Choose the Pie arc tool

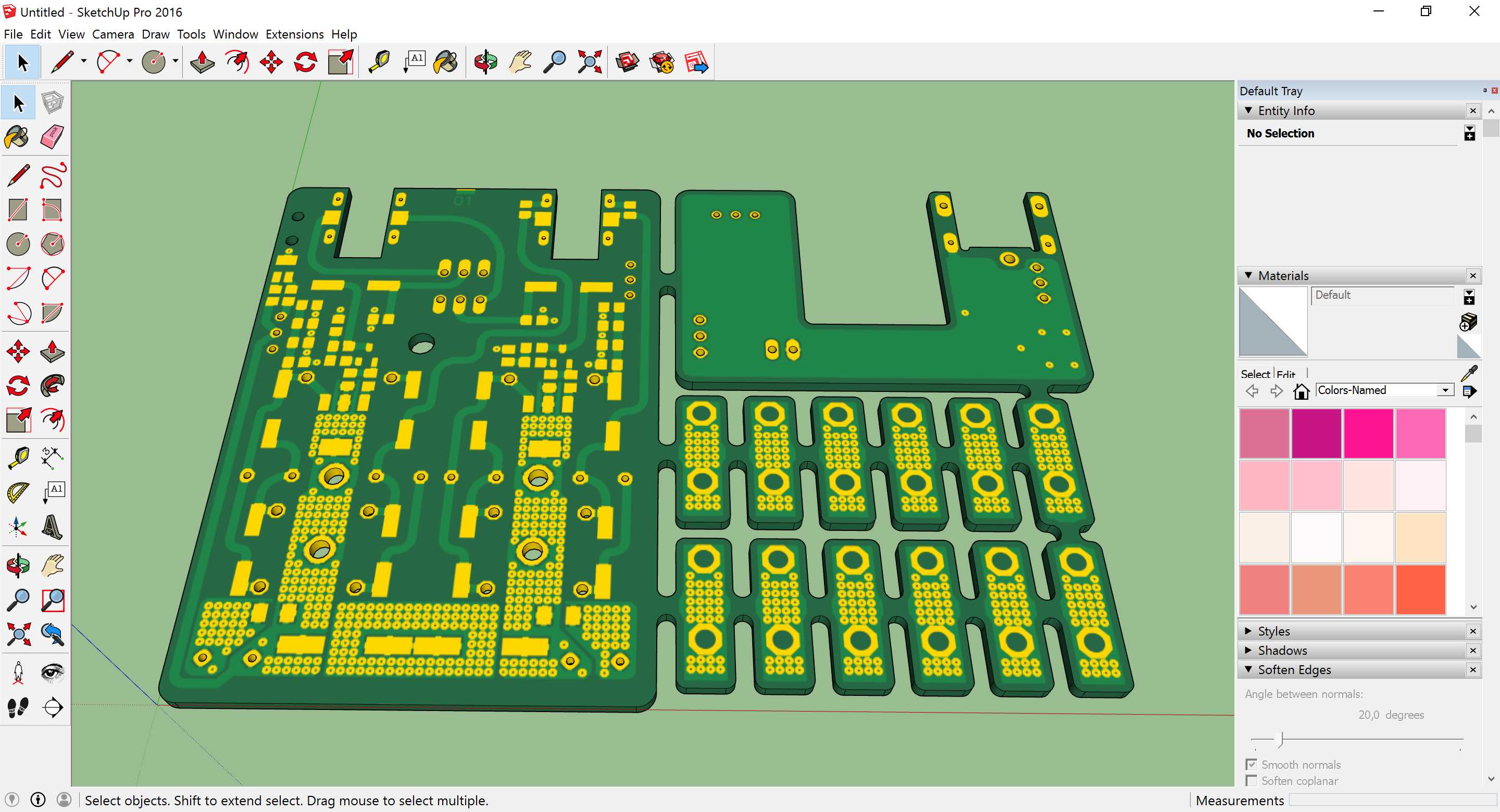[53, 313]
